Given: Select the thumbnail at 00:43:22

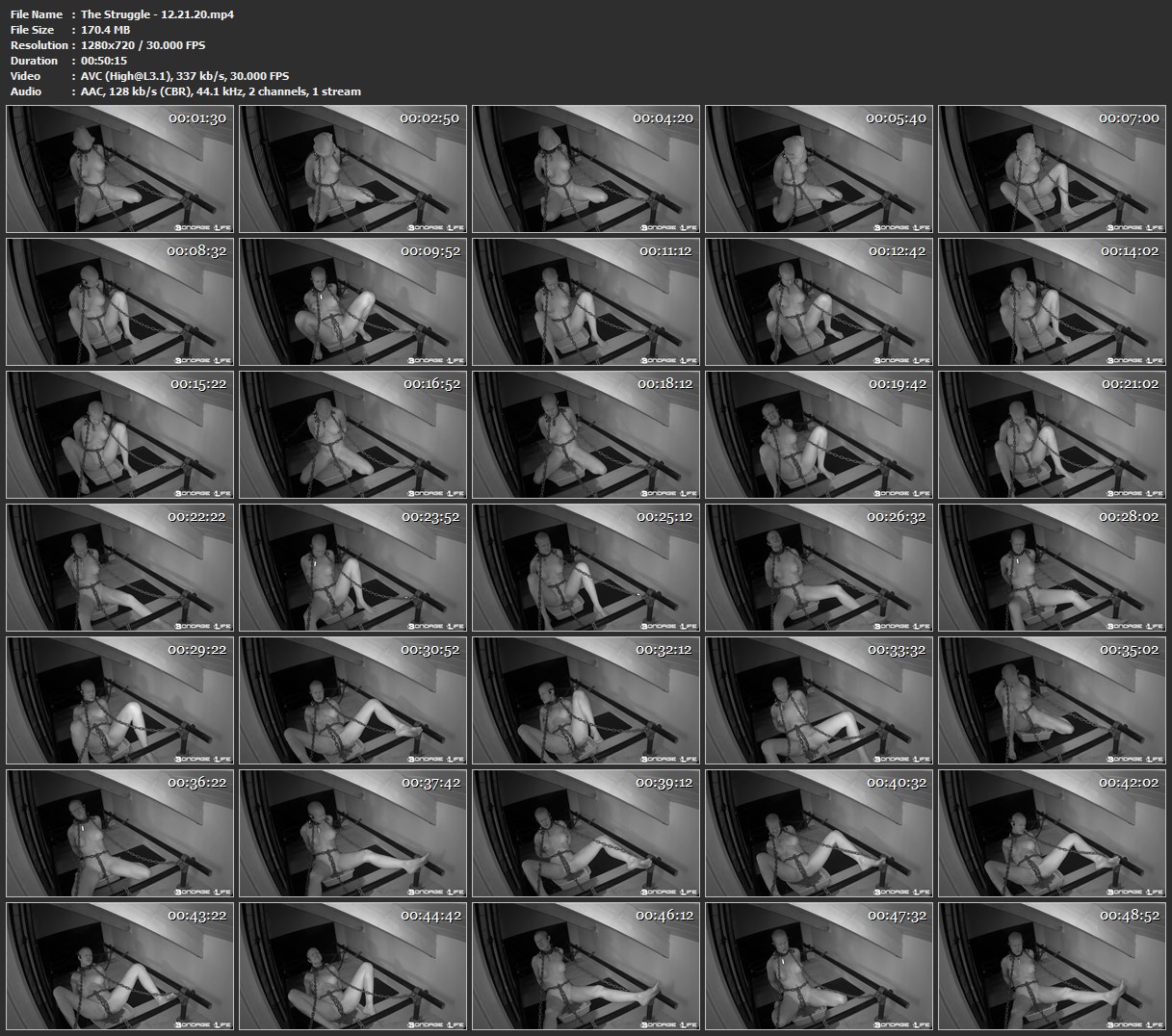Looking at the screenshot, I should [119, 966].
